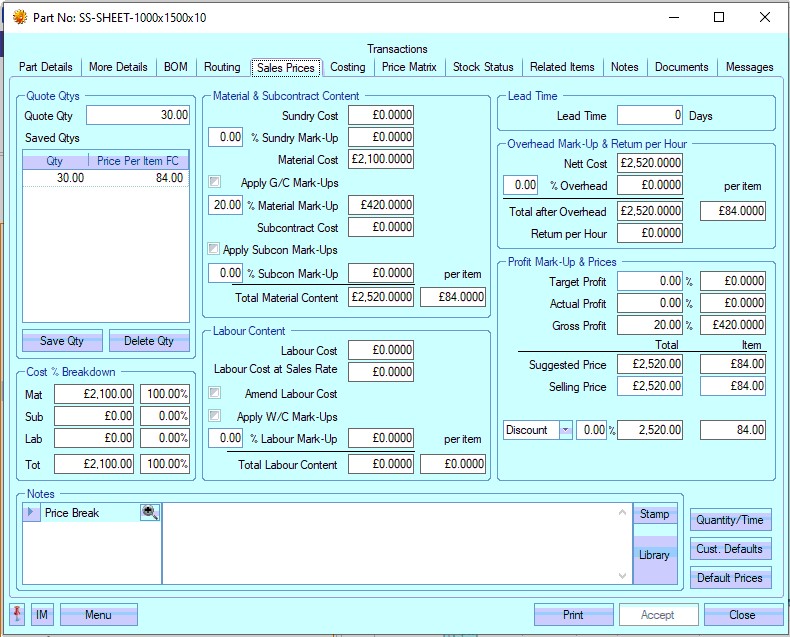The image size is (790, 637).
Task: Open the Discount dropdown arrow
Action: (x=565, y=430)
